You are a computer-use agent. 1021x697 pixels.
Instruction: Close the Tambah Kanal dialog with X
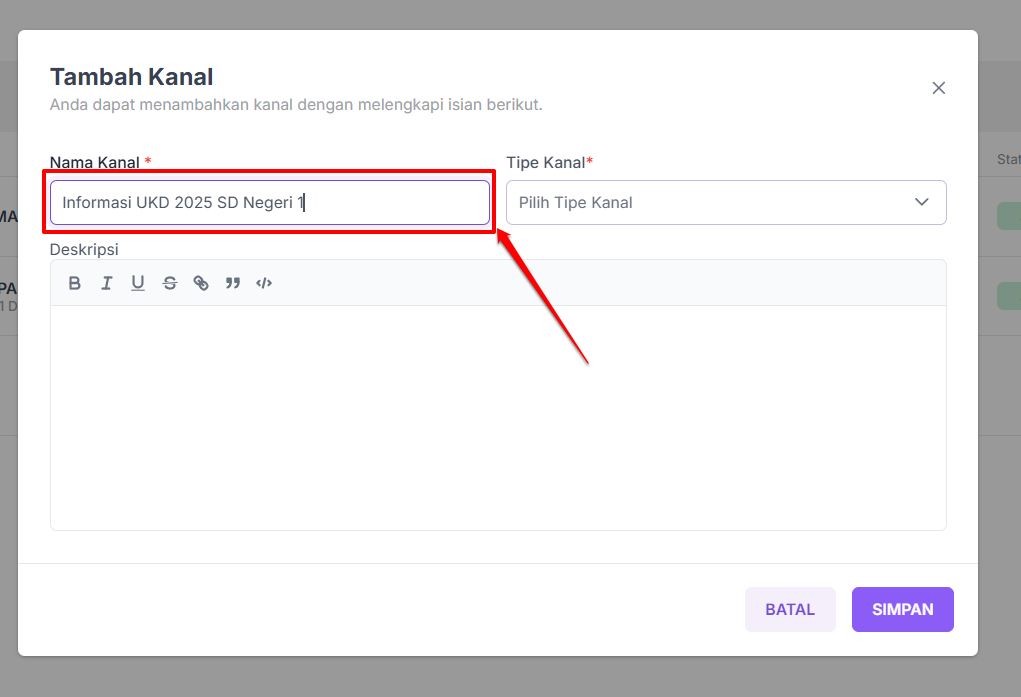pos(938,88)
